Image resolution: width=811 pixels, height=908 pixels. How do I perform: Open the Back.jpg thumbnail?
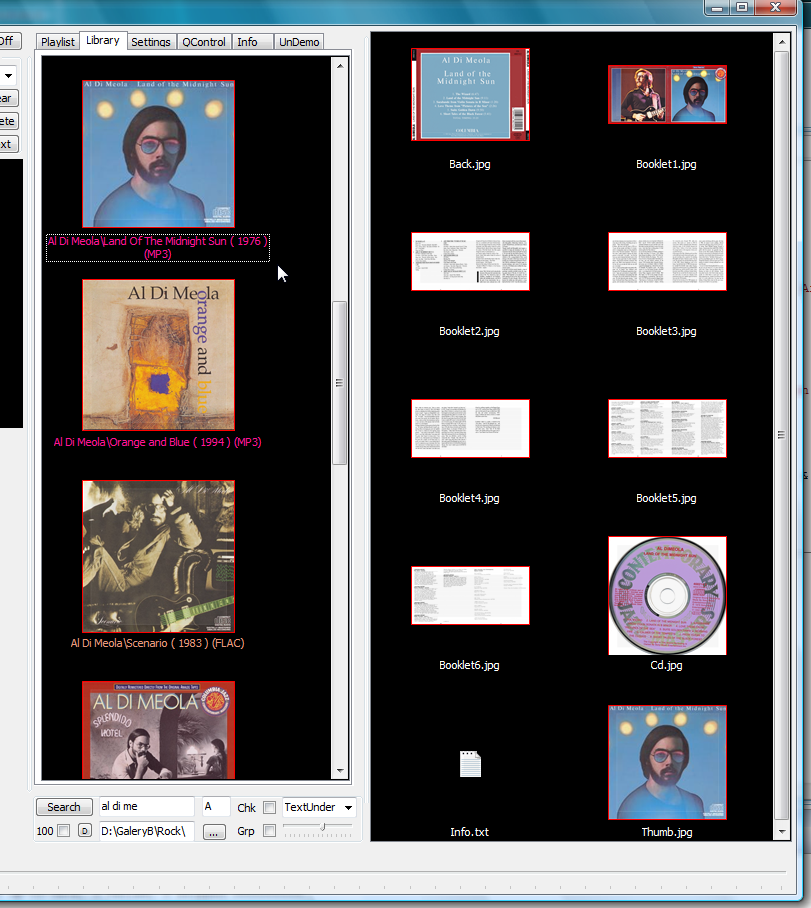(470, 94)
